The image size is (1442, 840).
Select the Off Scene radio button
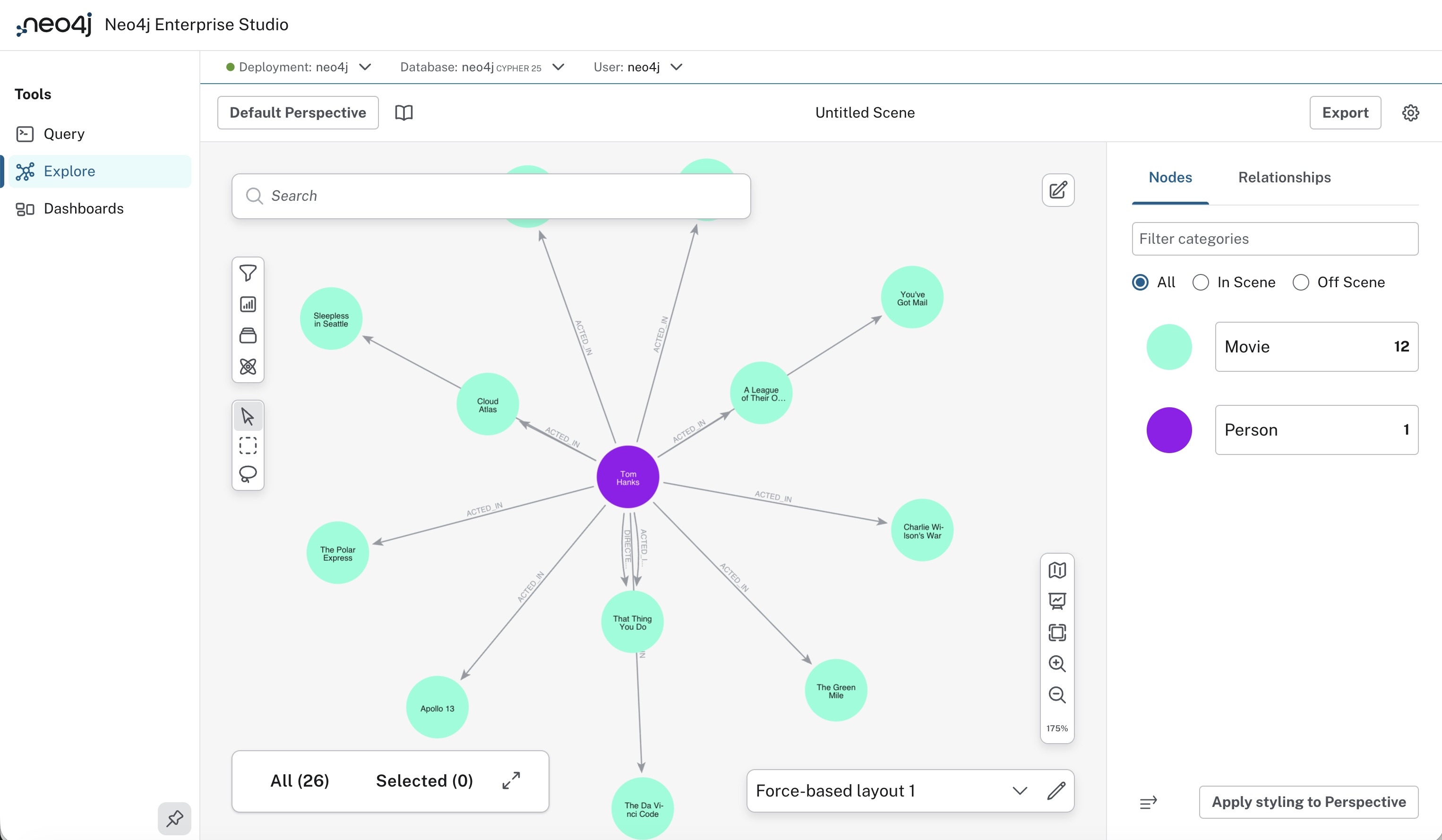[1301, 282]
